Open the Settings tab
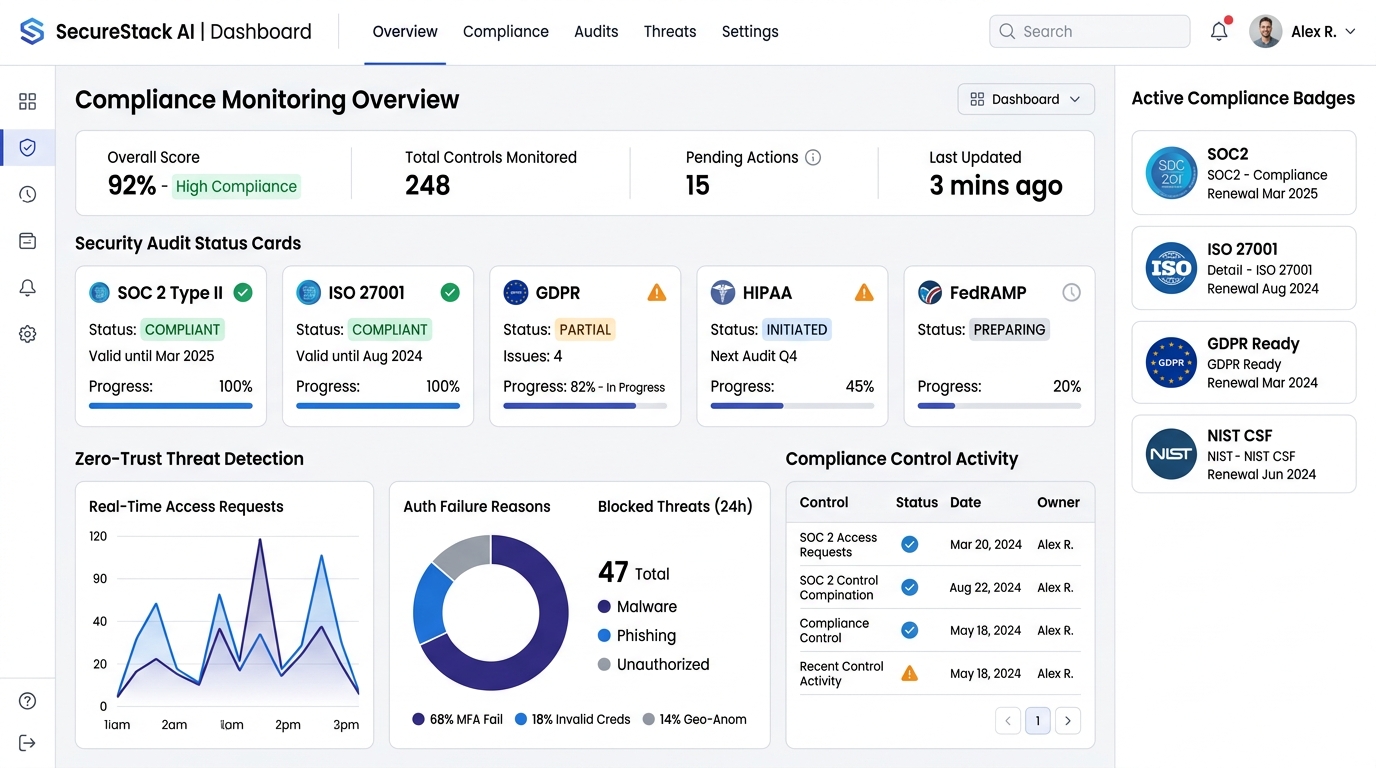Viewport: 1376px width, 768px height. tap(750, 31)
